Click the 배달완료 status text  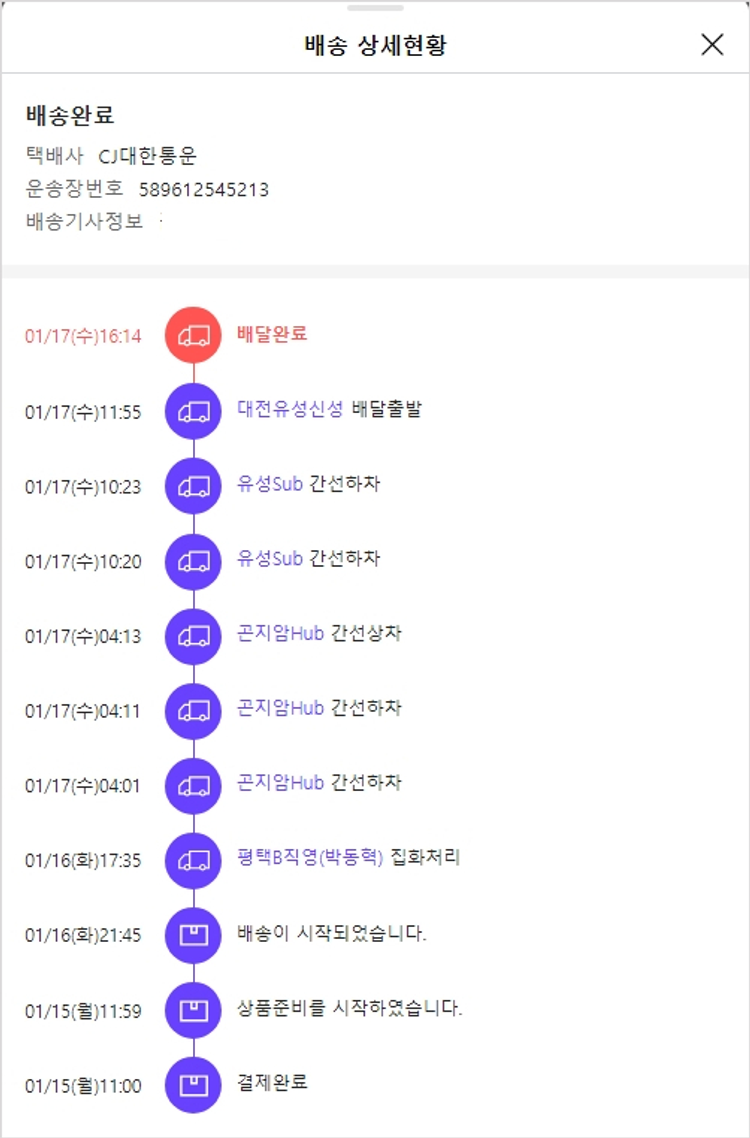point(272,333)
